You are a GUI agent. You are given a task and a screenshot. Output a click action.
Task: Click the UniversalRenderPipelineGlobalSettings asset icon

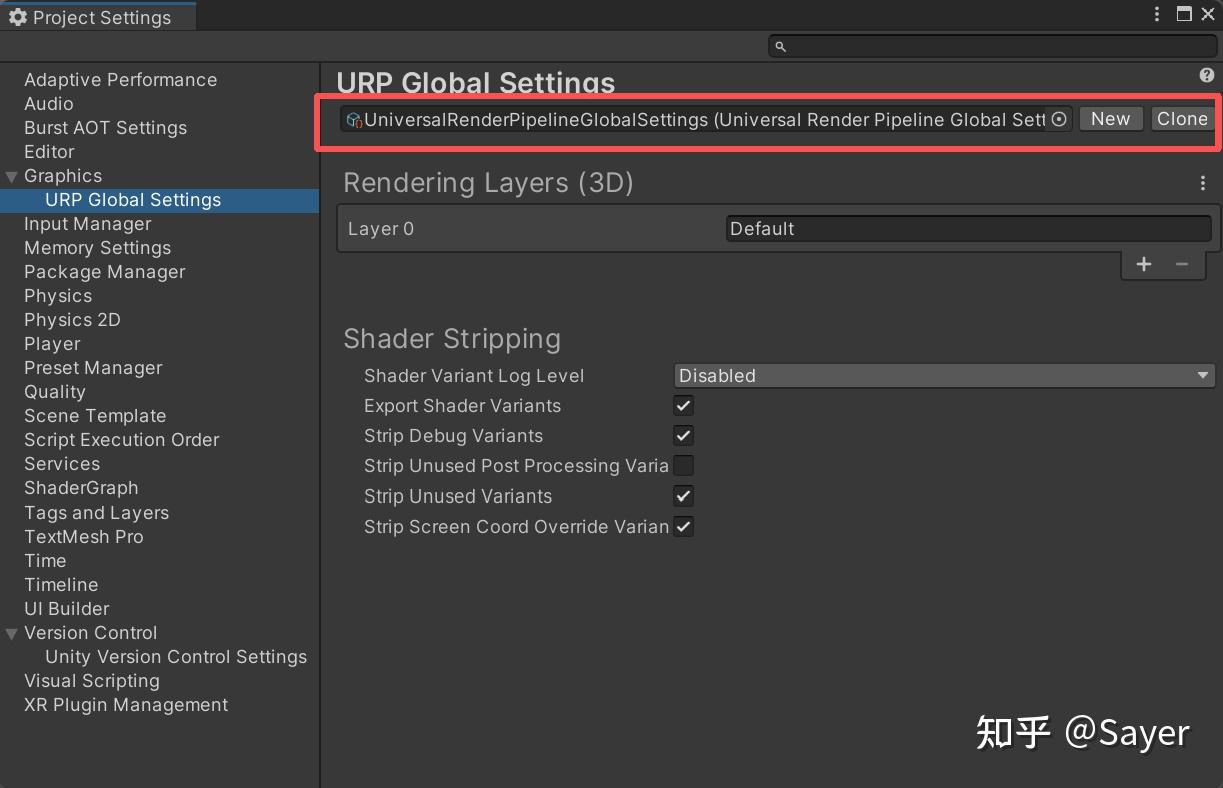(353, 120)
